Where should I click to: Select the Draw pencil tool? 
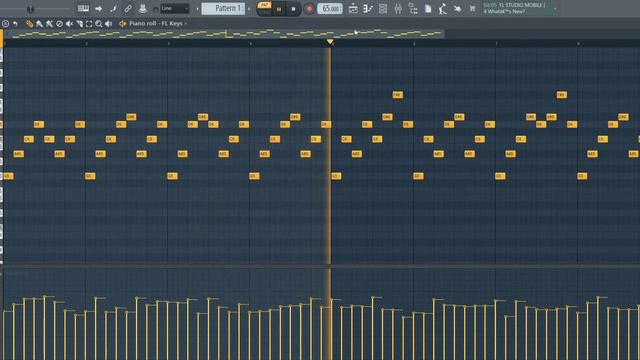pyautogui.click(x=29, y=24)
